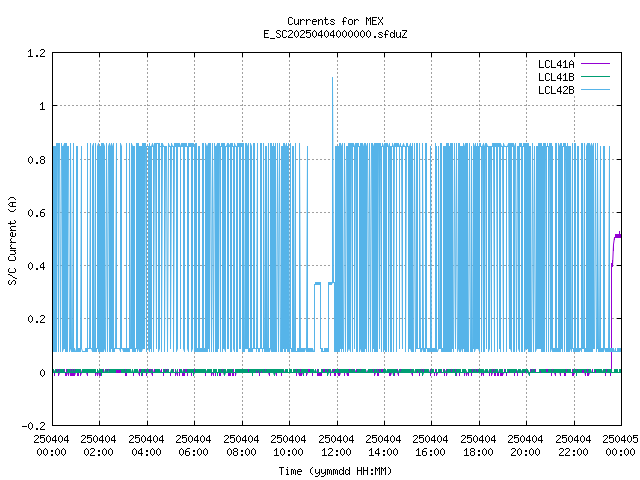
Task: Click the x-axis tick 250404 04:00
Action: tap(146, 446)
